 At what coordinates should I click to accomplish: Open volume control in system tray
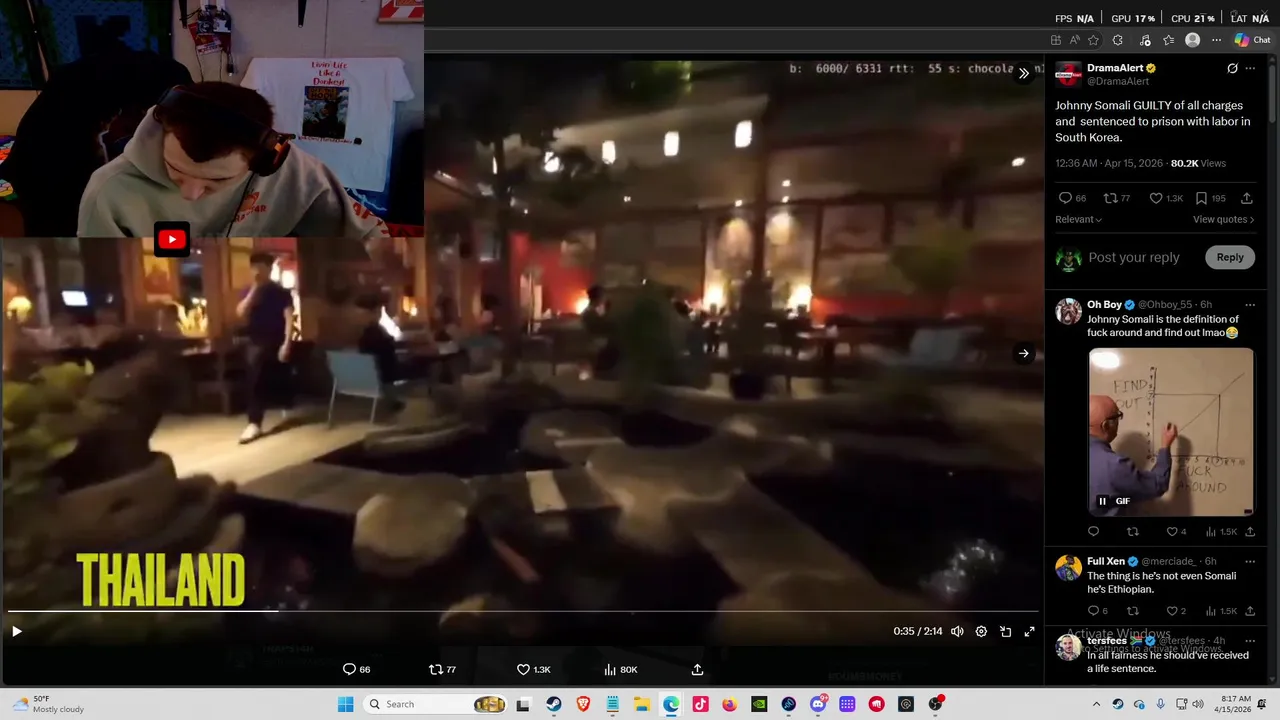[1200, 704]
